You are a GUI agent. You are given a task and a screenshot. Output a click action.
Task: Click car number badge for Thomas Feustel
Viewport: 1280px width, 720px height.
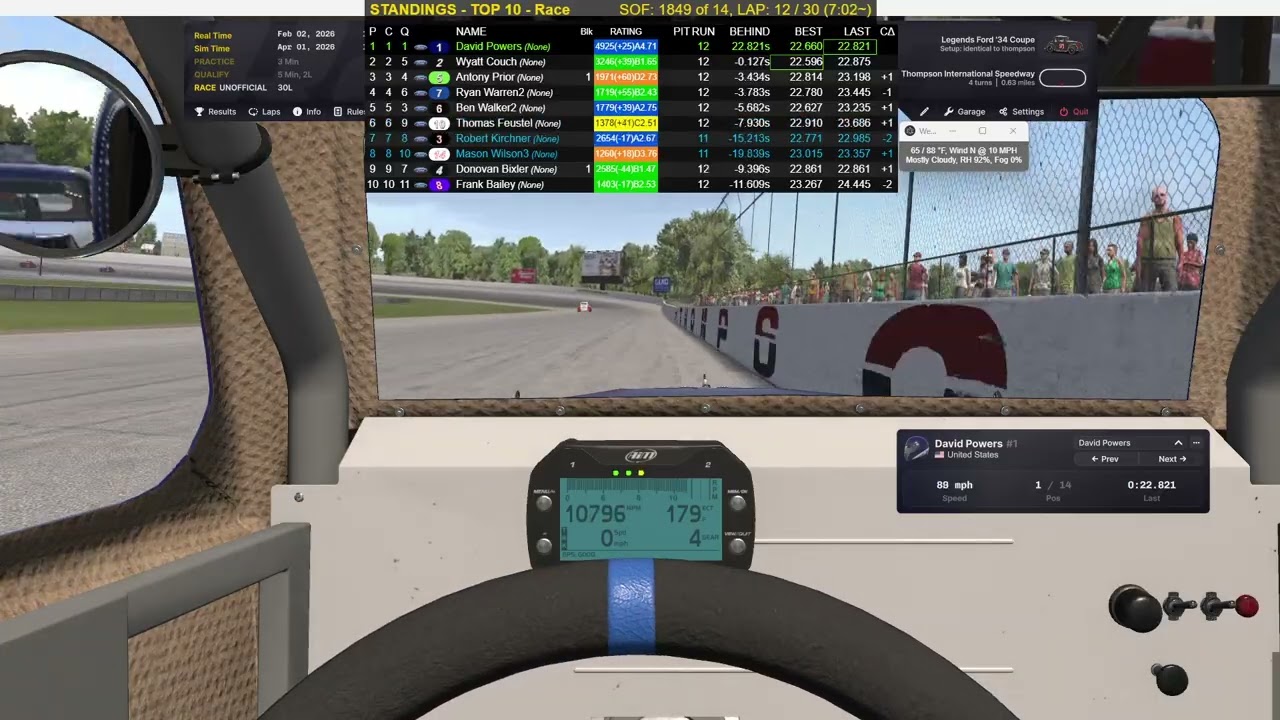coord(438,124)
